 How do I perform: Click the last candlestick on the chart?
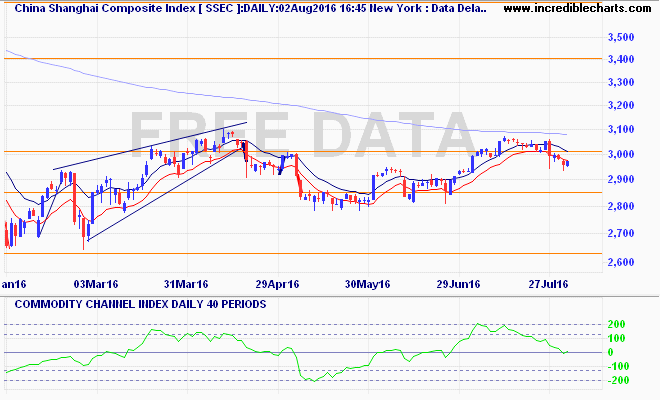pyautogui.click(x=568, y=163)
